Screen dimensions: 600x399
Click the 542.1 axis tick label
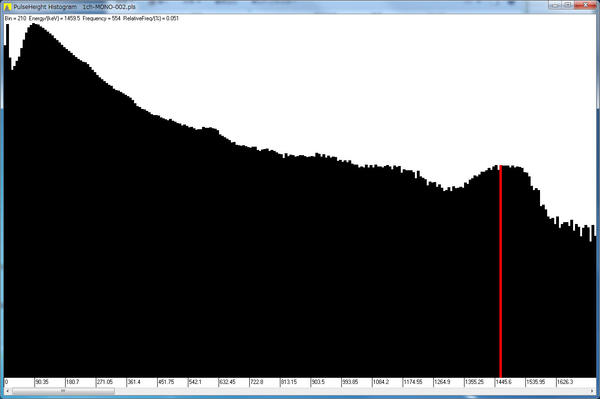click(x=195, y=382)
